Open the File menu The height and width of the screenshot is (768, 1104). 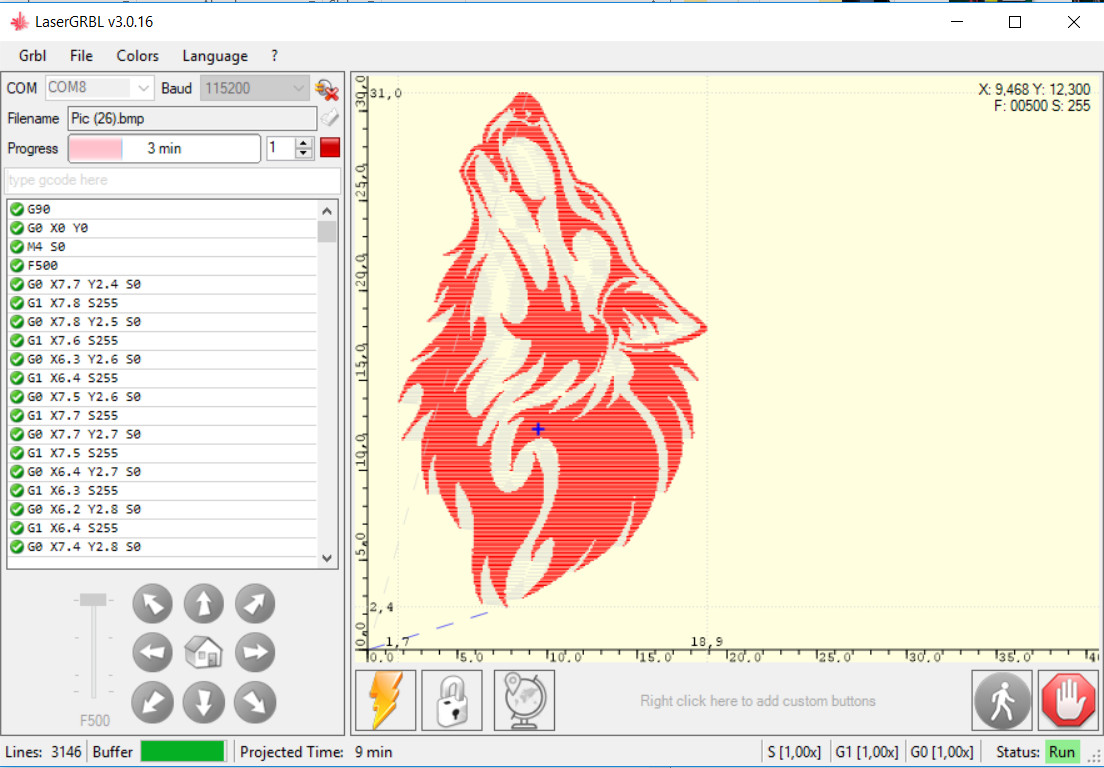[x=82, y=56]
